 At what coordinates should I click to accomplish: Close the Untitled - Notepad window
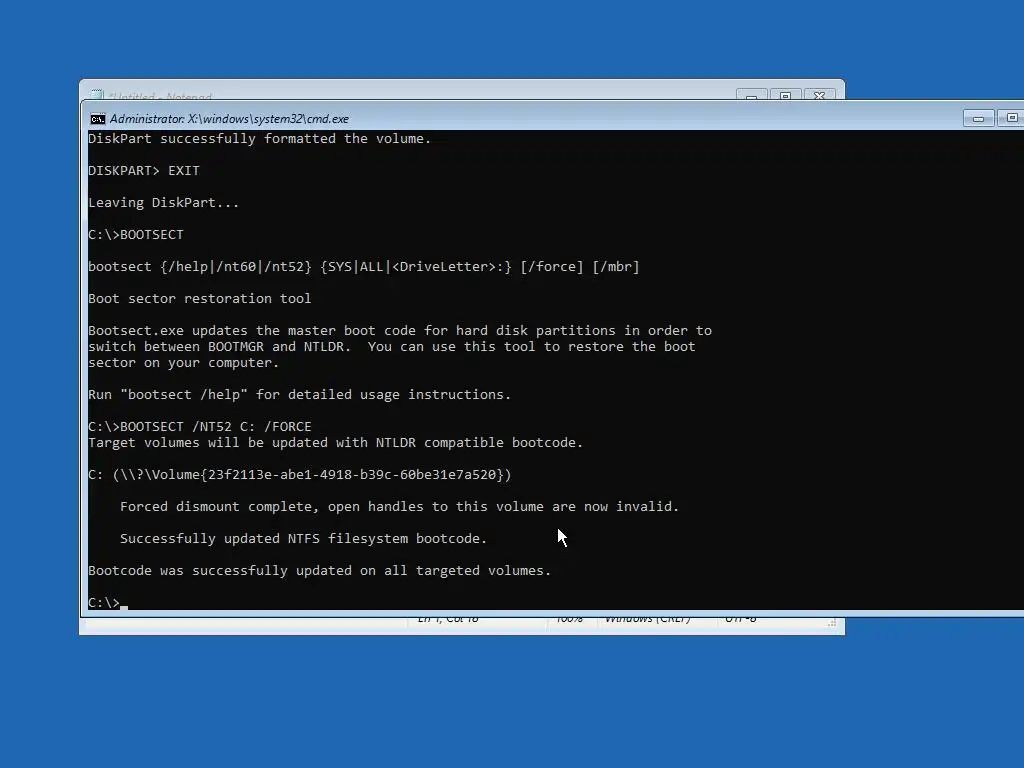click(820, 95)
